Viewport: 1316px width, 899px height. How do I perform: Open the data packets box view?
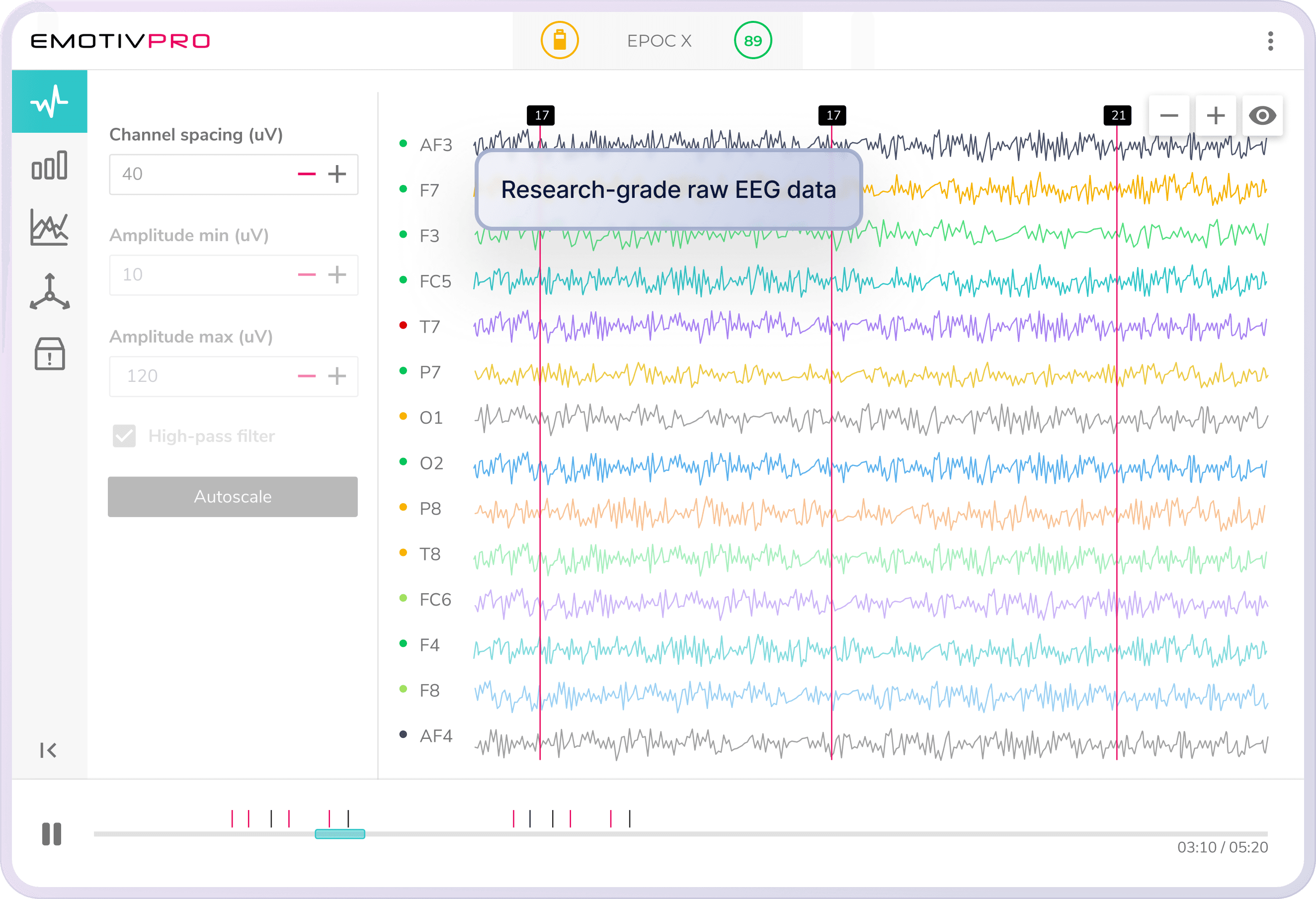(50, 354)
